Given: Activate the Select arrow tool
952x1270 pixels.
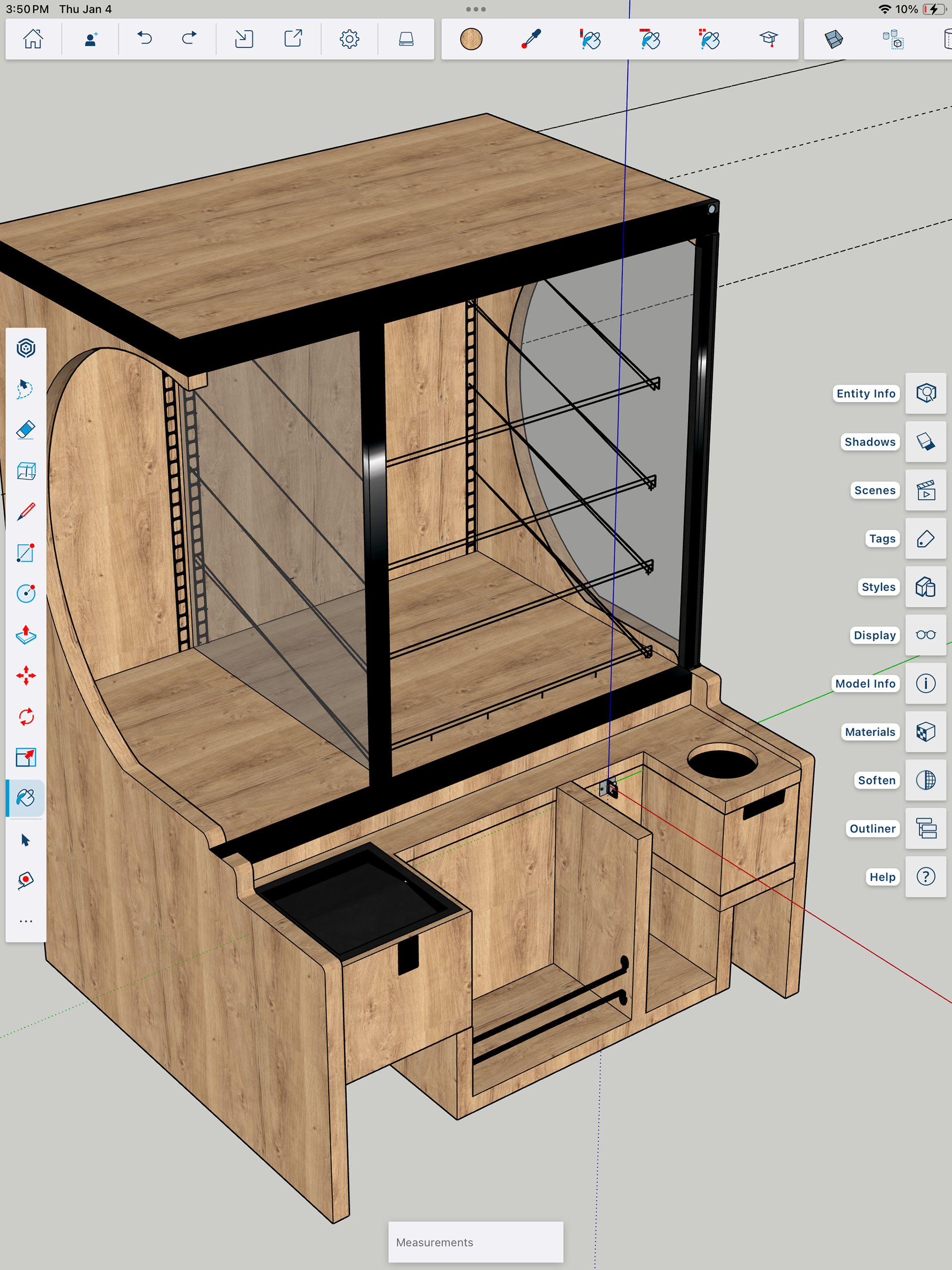Looking at the screenshot, I should (26, 840).
